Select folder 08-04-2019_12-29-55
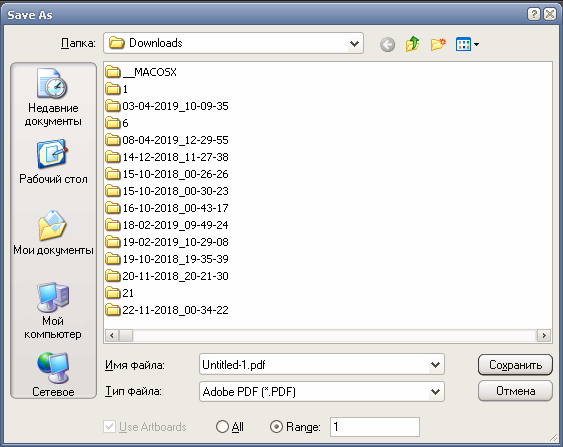Image resolution: width=563 pixels, height=447 pixels. 167,140
